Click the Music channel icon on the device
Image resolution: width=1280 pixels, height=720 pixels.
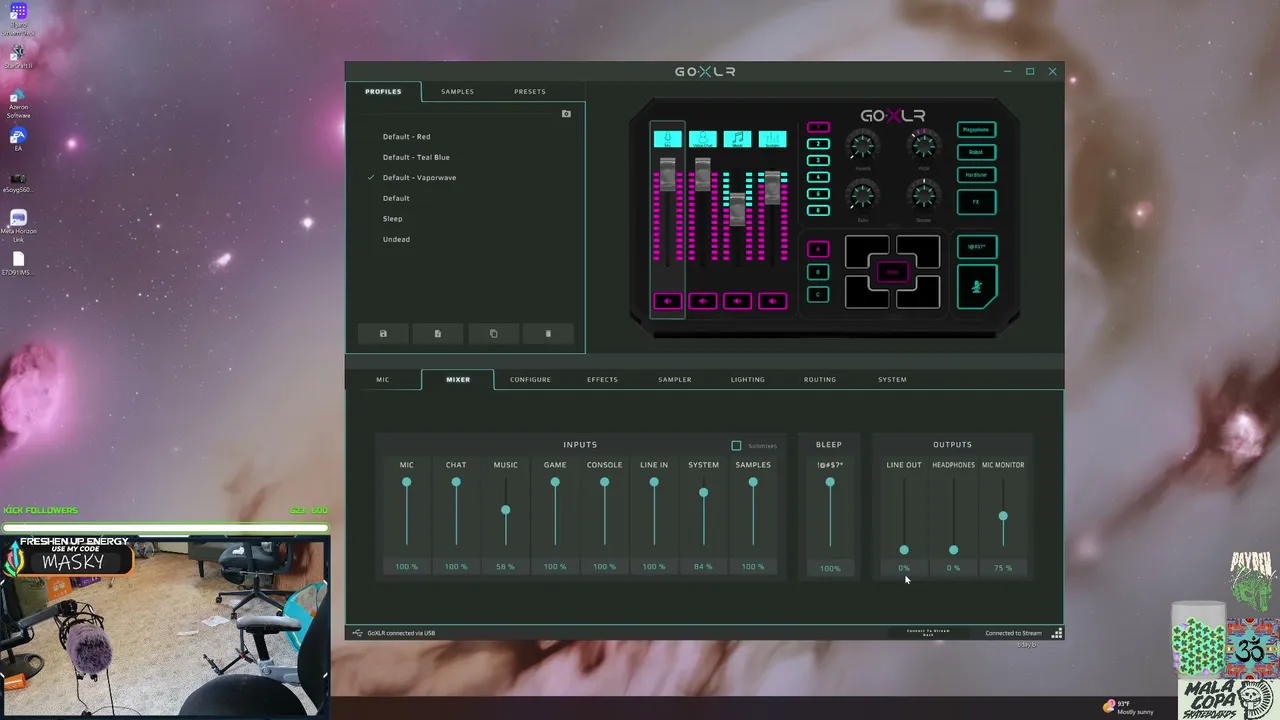pos(737,139)
